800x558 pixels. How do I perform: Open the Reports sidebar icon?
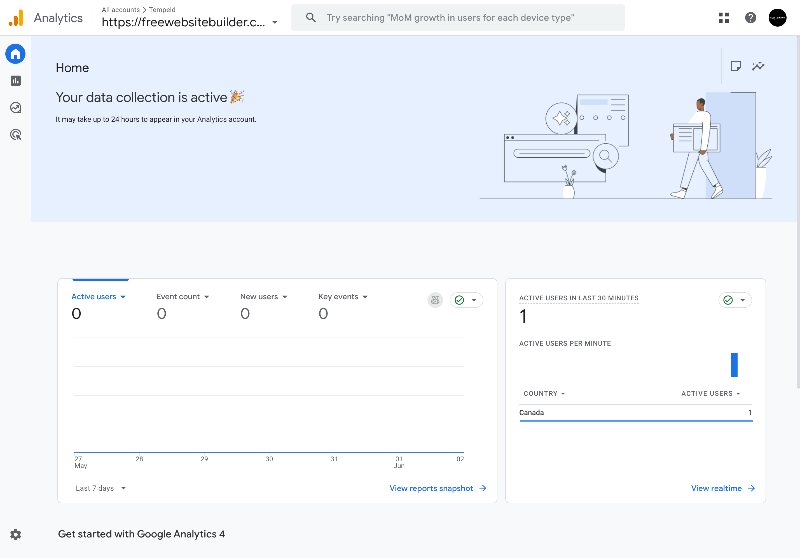[16, 81]
